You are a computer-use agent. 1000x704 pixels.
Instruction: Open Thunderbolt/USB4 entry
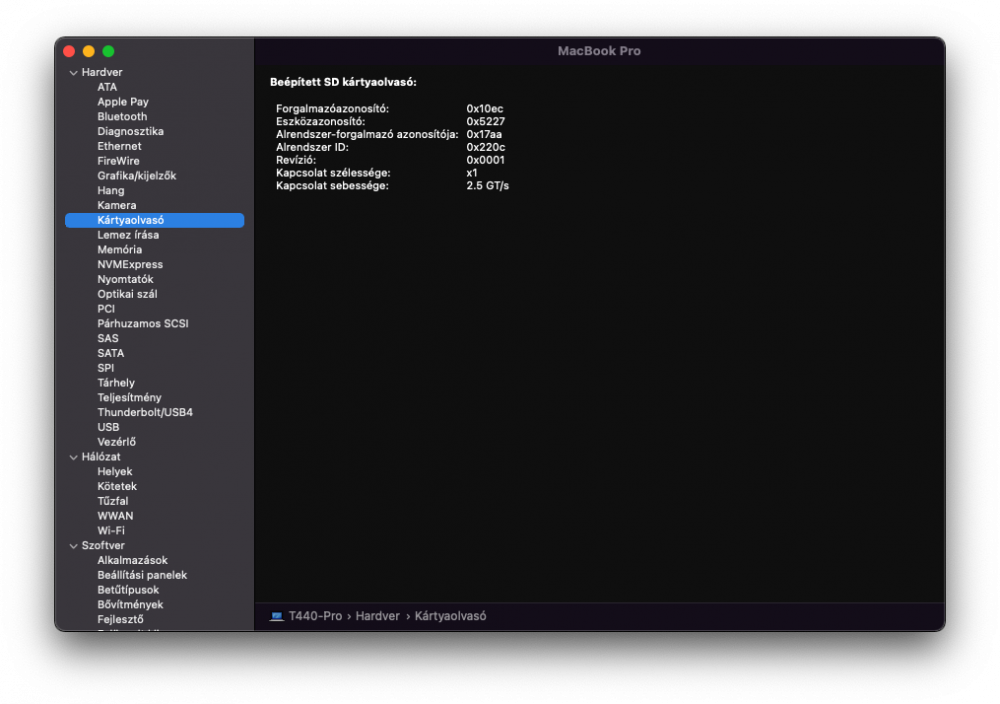(145, 412)
